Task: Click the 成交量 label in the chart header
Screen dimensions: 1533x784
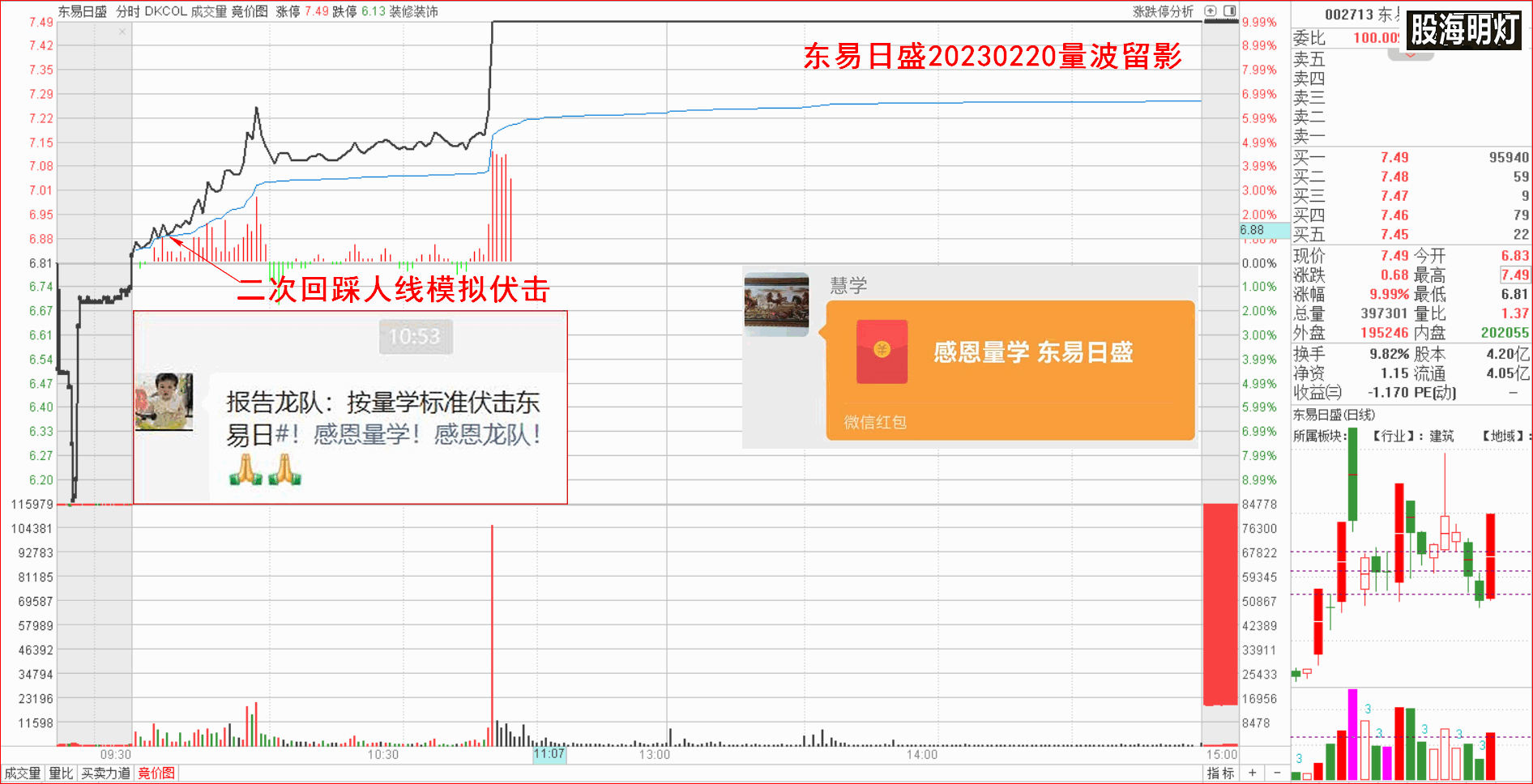Action: click(208, 11)
